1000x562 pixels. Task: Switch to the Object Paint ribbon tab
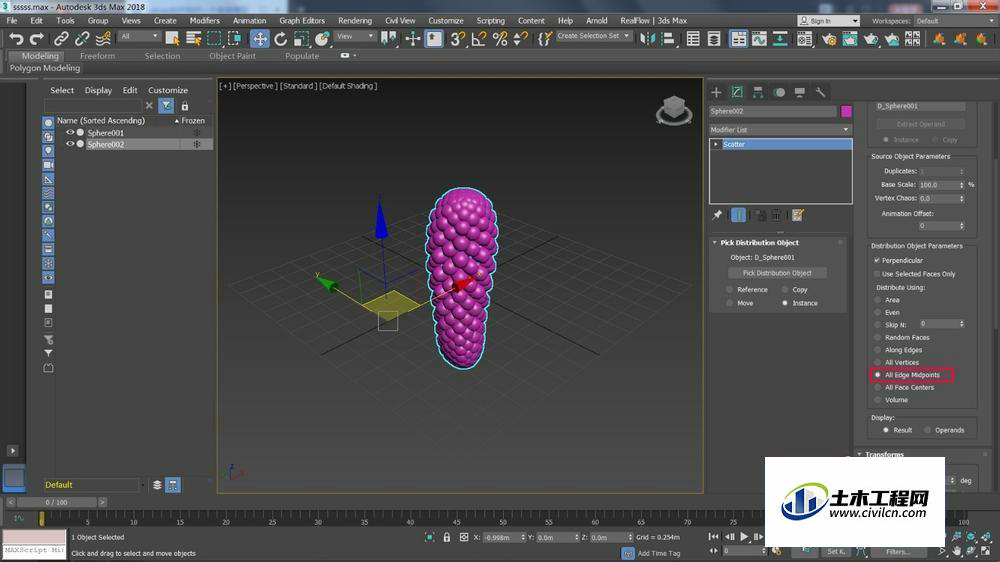coord(232,56)
